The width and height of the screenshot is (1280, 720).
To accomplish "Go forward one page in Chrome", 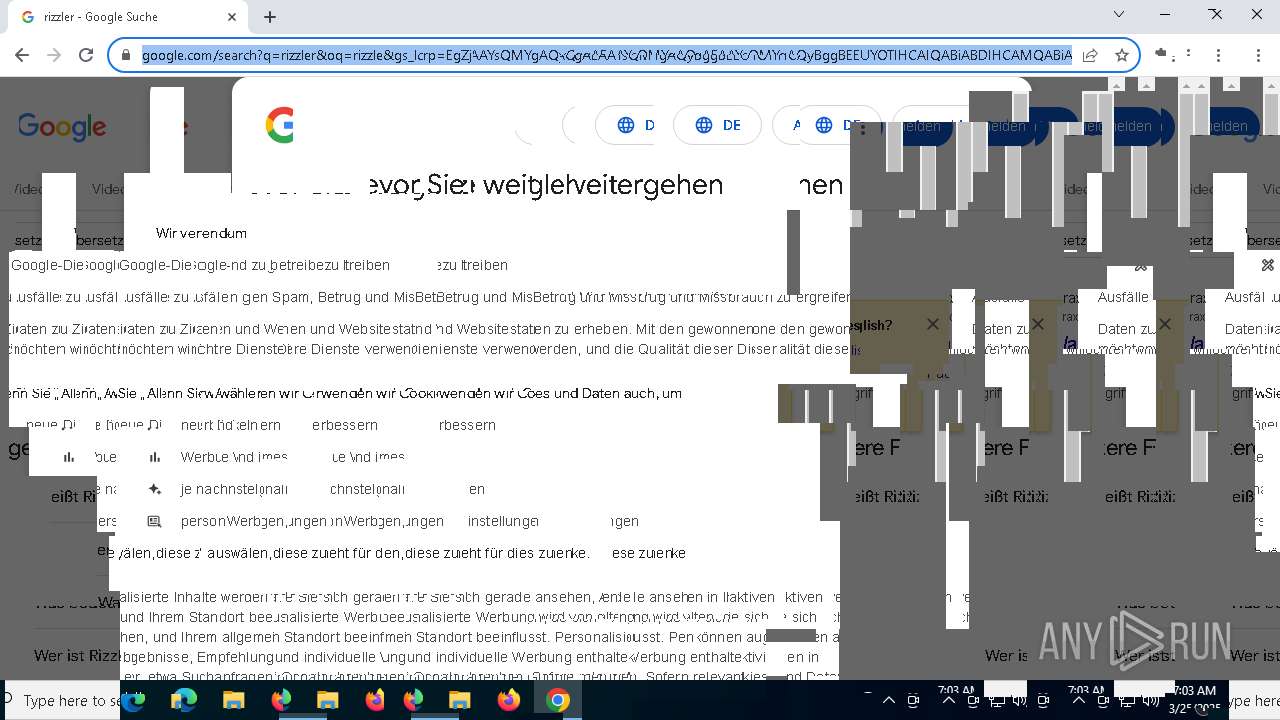I will coord(55,55).
